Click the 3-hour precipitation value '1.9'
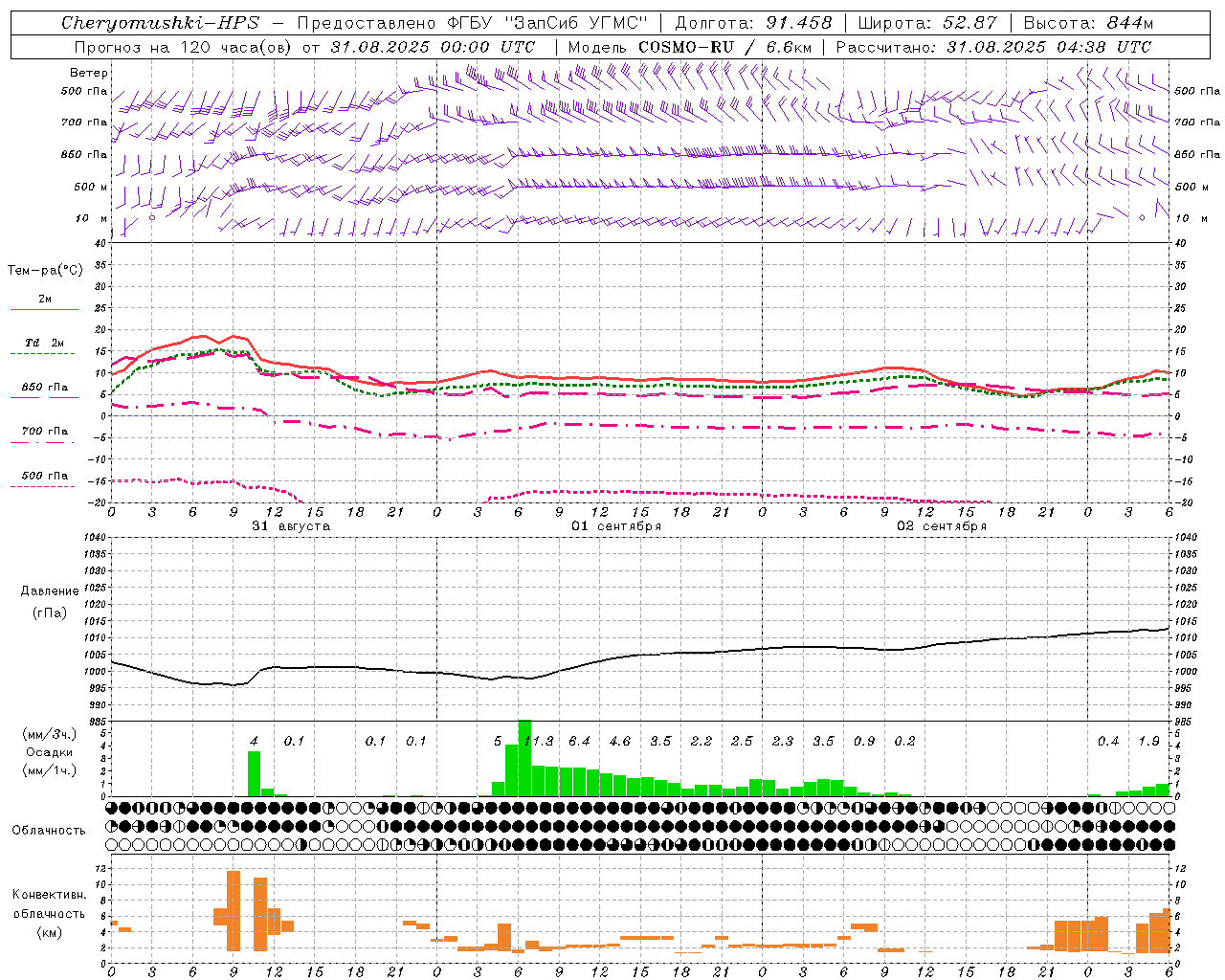 1149,742
